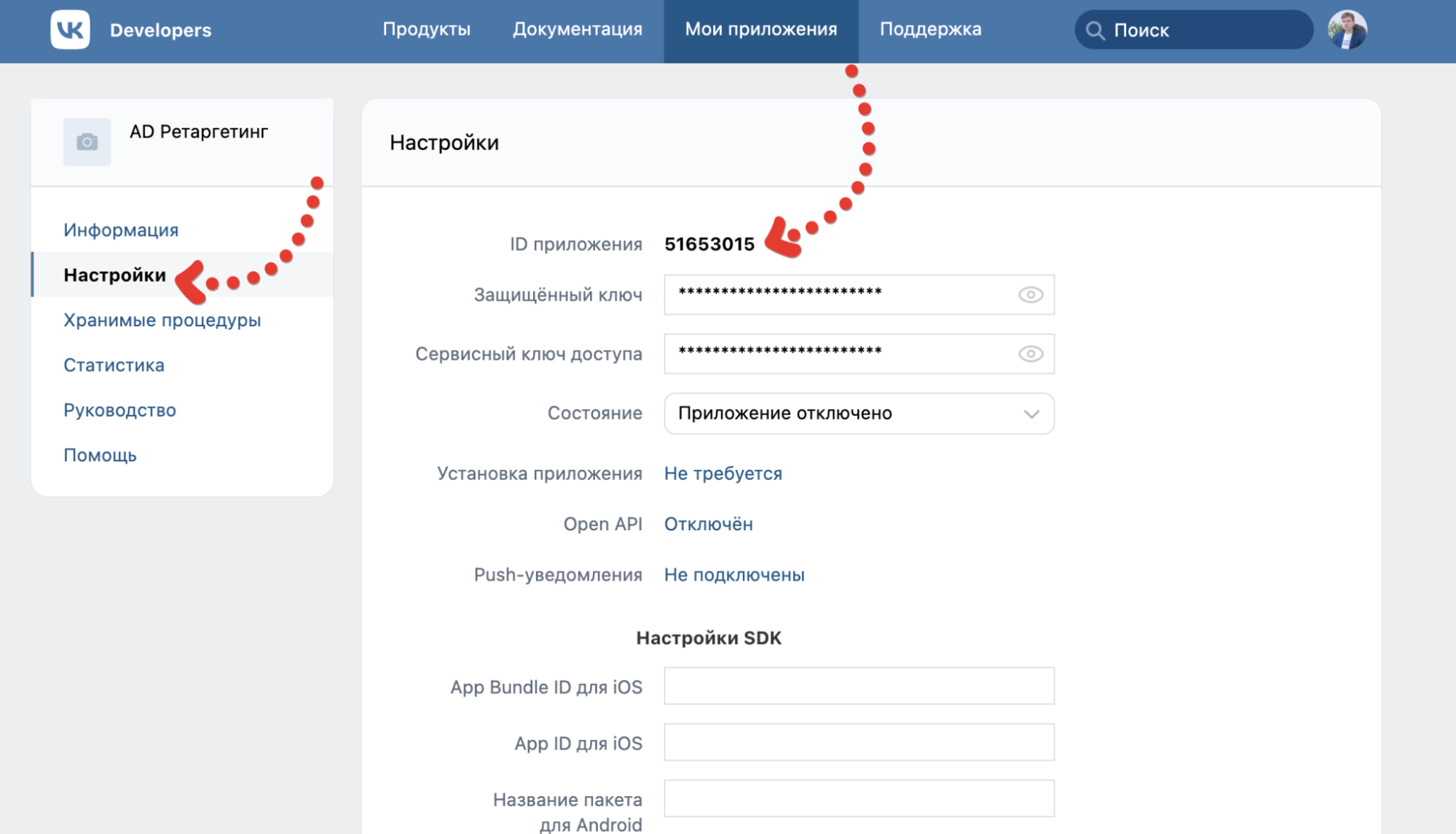
Task: Click the App Bundle ID для iOS field
Action: 859,686
